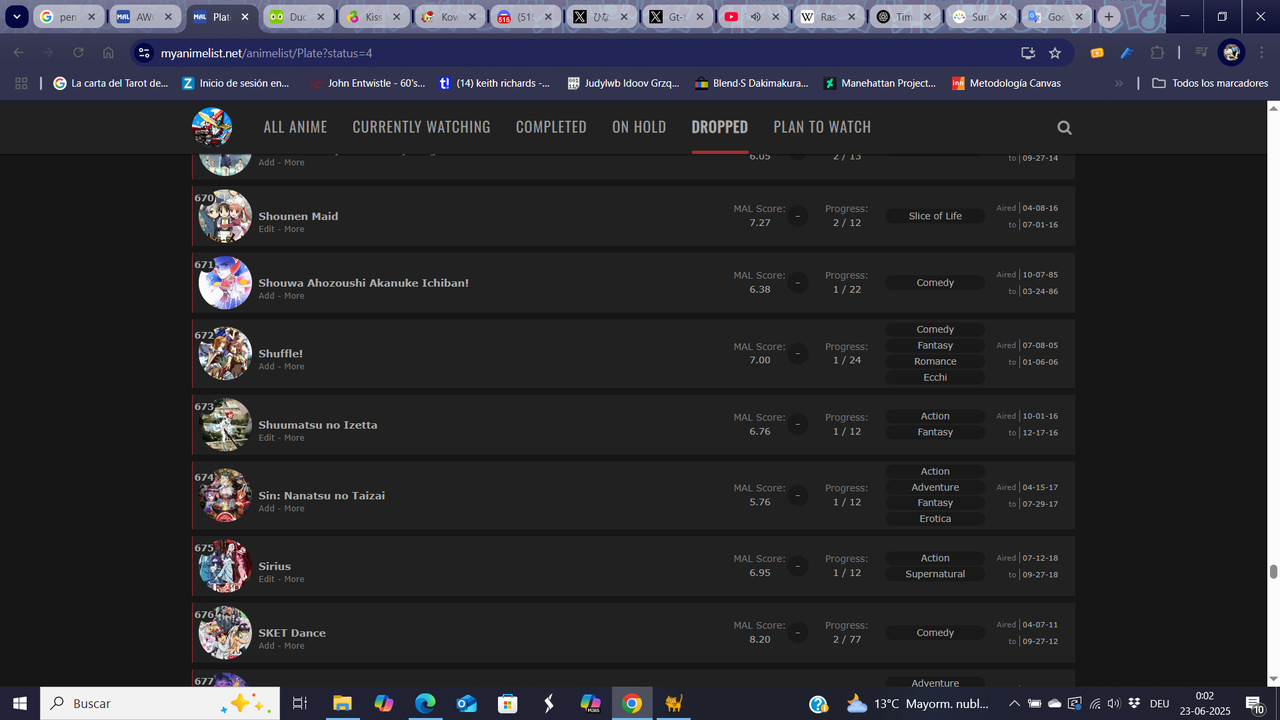This screenshot has width=1280, height=720.
Task: Open score dropdown for SKET Dance
Action: coord(797,632)
